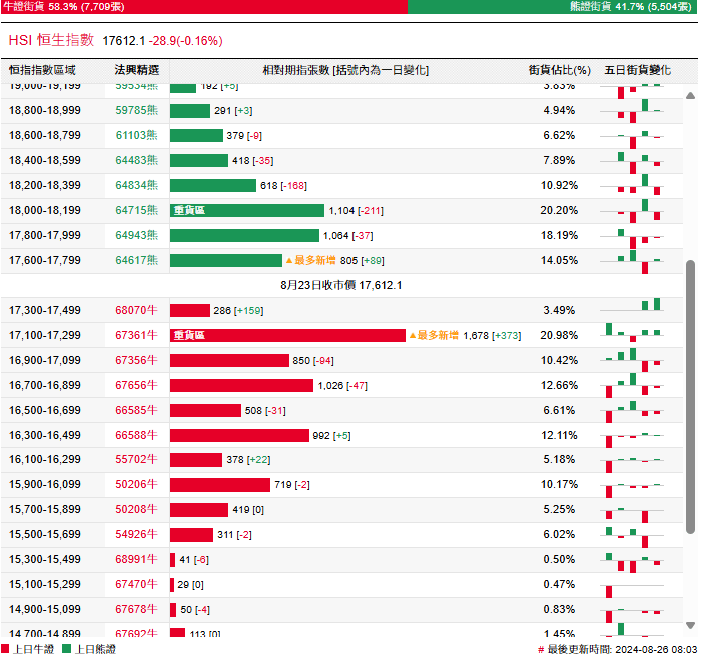Click the green 重貨區 badge on the 18,000-18,199 bar

(188, 211)
